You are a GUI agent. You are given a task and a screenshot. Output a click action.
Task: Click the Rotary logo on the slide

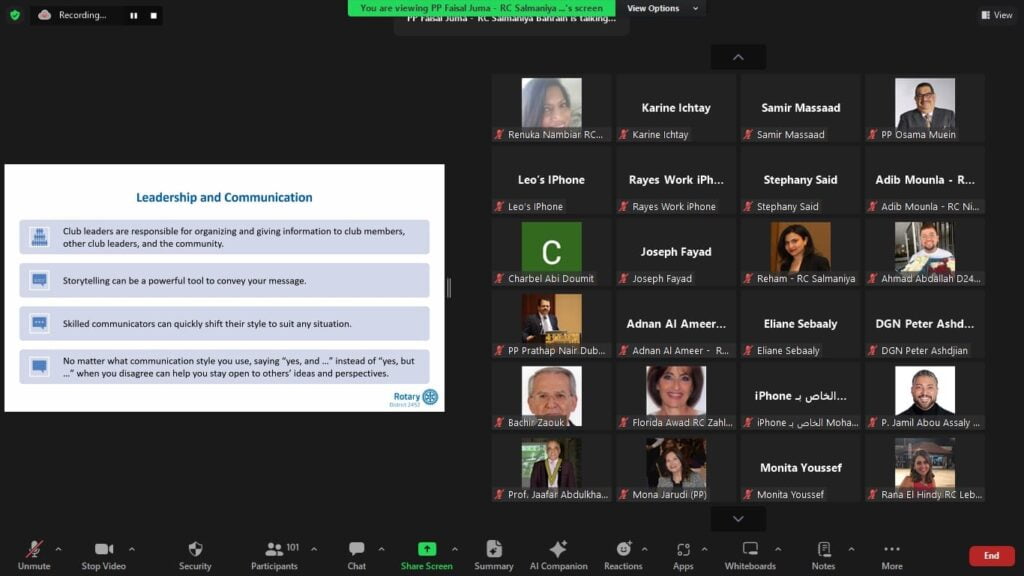[415, 398]
